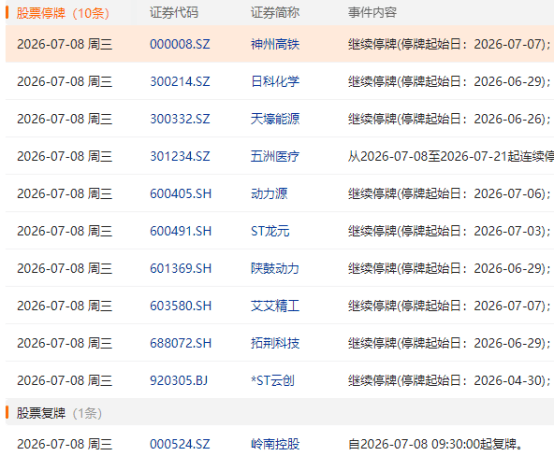554x457 pixels.
Task: Open 陕鼓动力 stock name link
Action: point(275,269)
